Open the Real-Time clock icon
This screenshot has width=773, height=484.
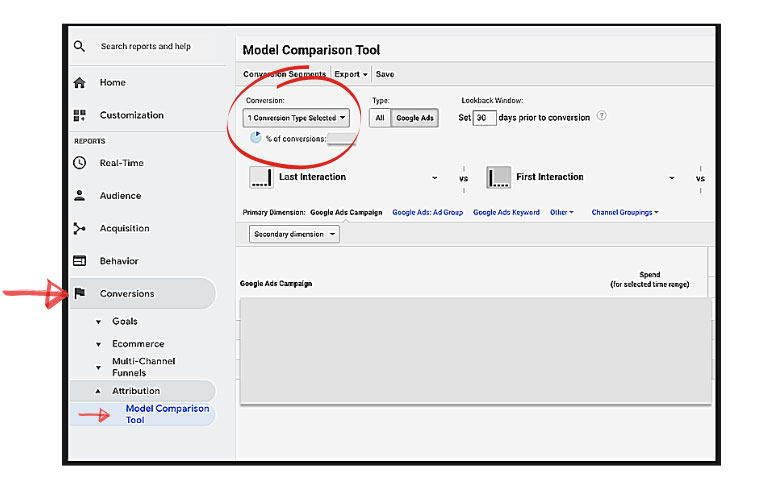pos(80,163)
